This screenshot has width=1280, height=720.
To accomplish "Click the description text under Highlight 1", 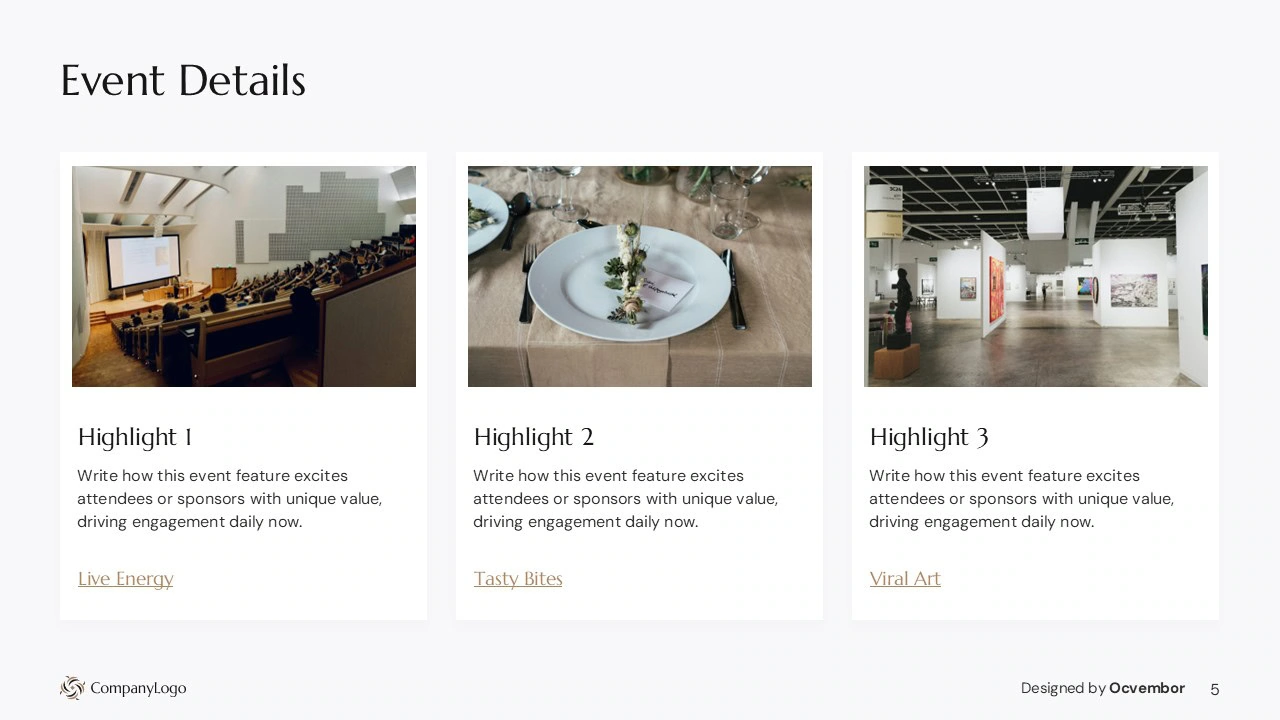I will coord(230,499).
